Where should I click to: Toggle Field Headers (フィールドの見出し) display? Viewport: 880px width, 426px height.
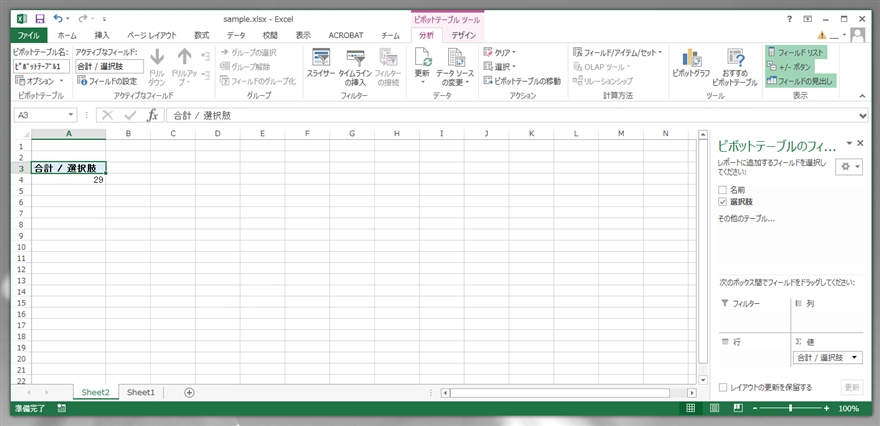coord(800,81)
